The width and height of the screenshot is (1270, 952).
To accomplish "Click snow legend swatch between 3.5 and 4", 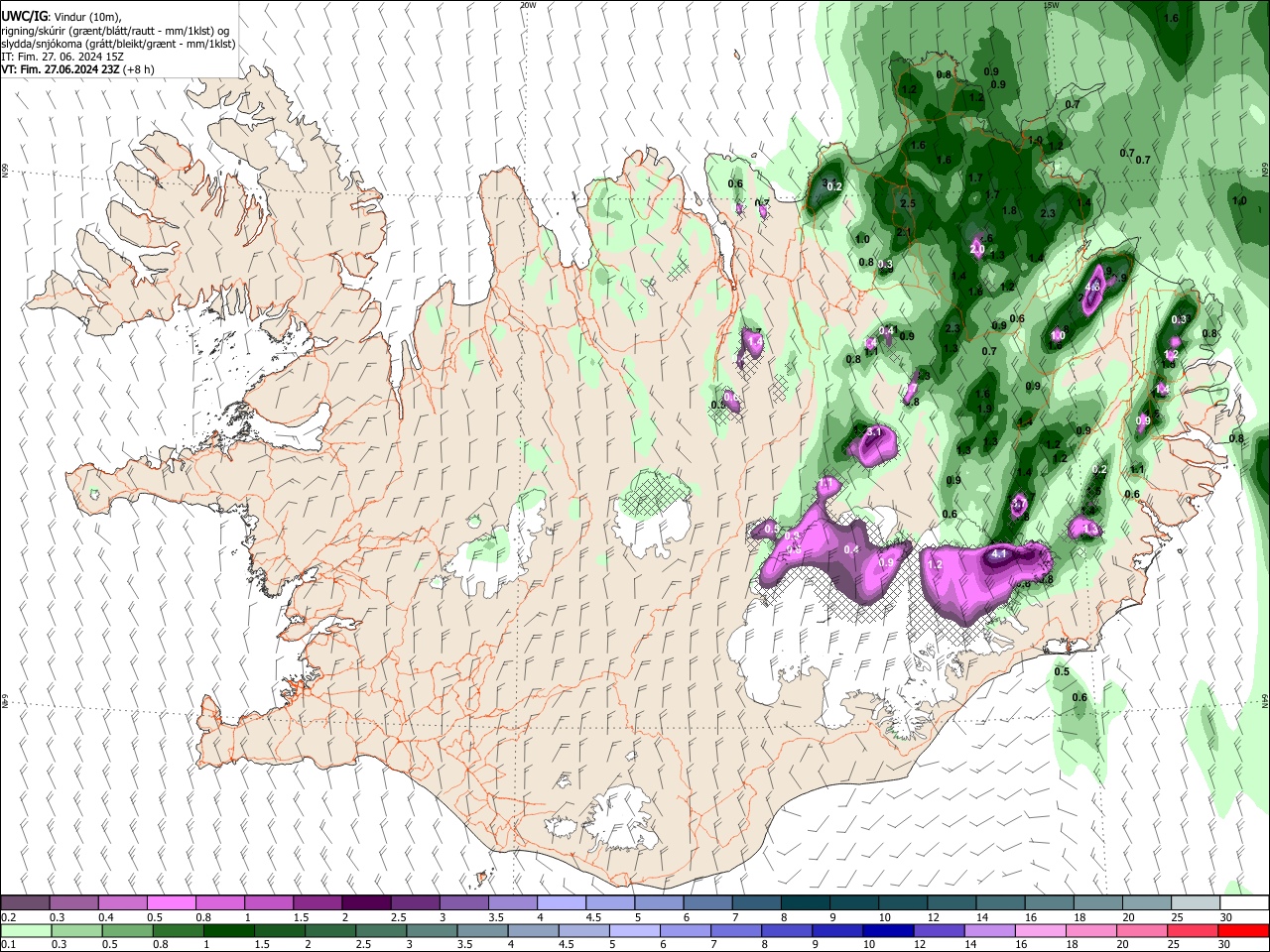I will point(512,902).
